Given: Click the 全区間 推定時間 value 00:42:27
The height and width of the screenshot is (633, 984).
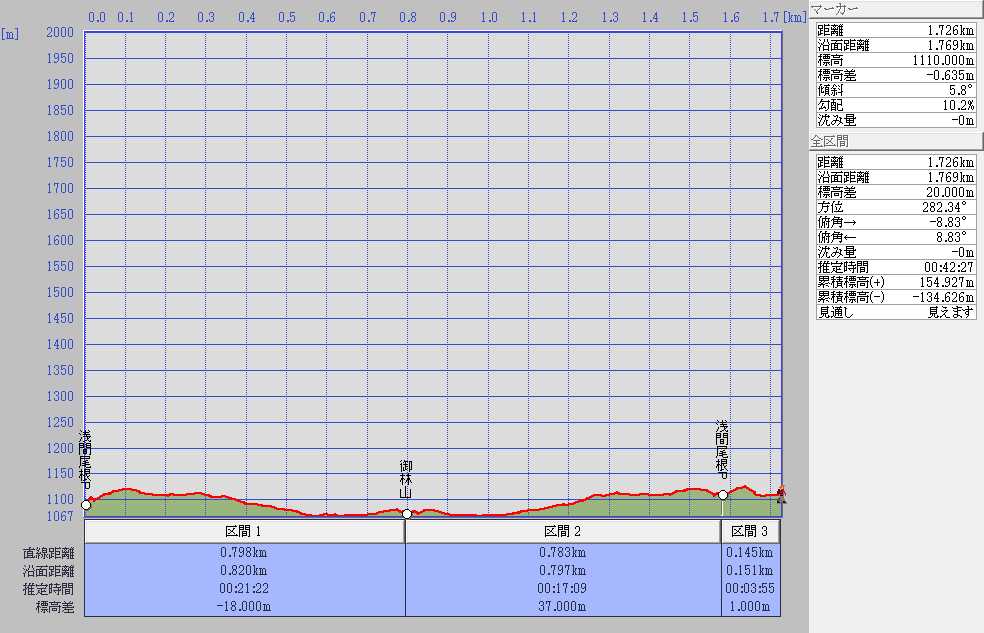Looking at the screenshot, I should tap(944, 267).
